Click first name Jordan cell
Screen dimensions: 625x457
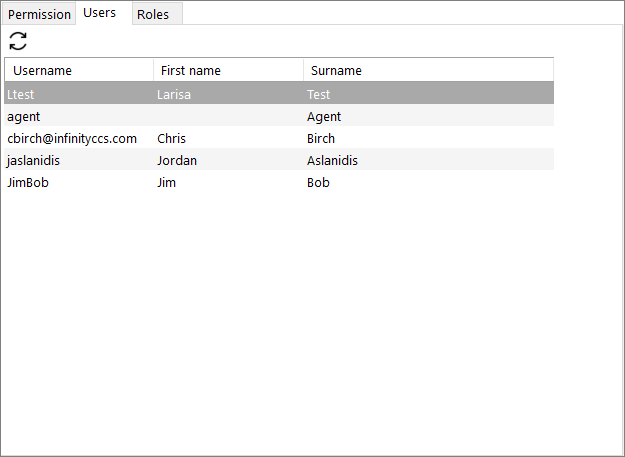pyautogui.click(x=228, y=160)
